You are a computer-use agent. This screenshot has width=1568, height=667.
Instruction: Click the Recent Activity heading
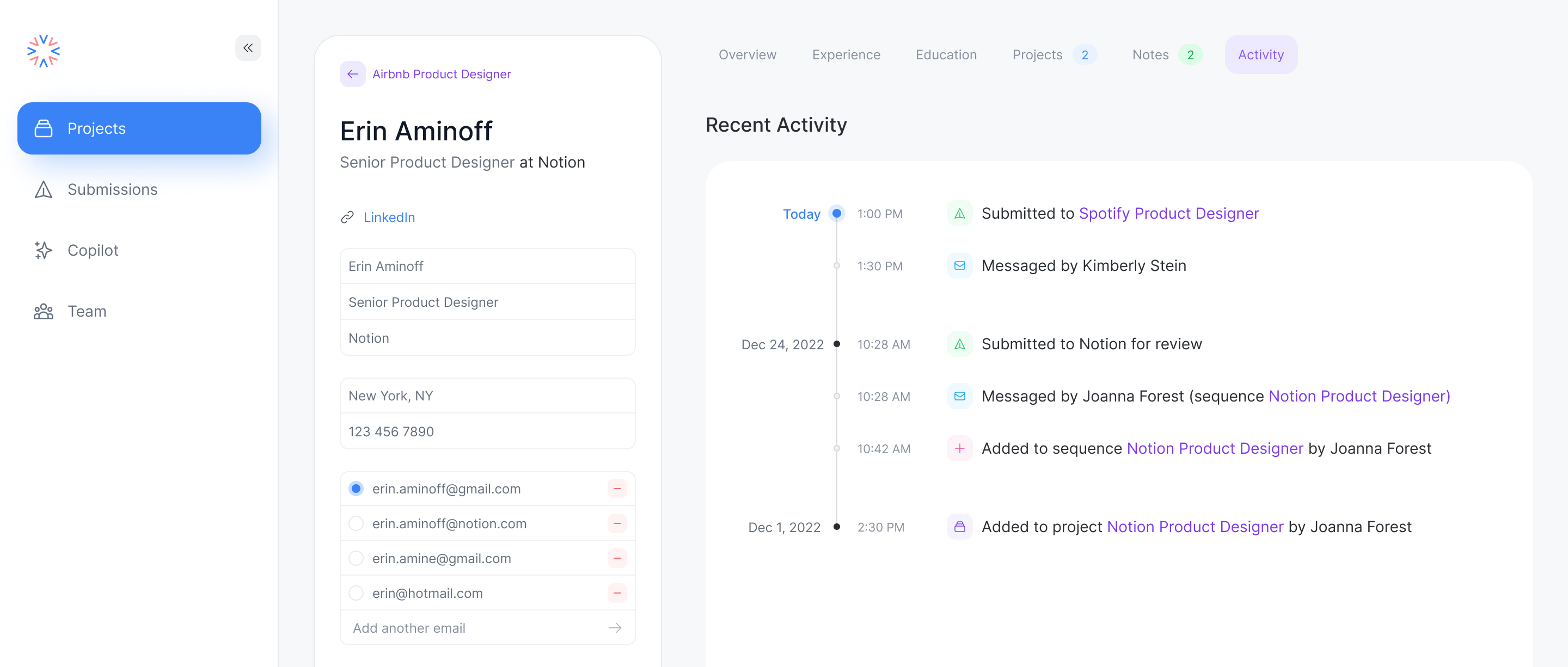pyautogui.click(x=776, y=125)
